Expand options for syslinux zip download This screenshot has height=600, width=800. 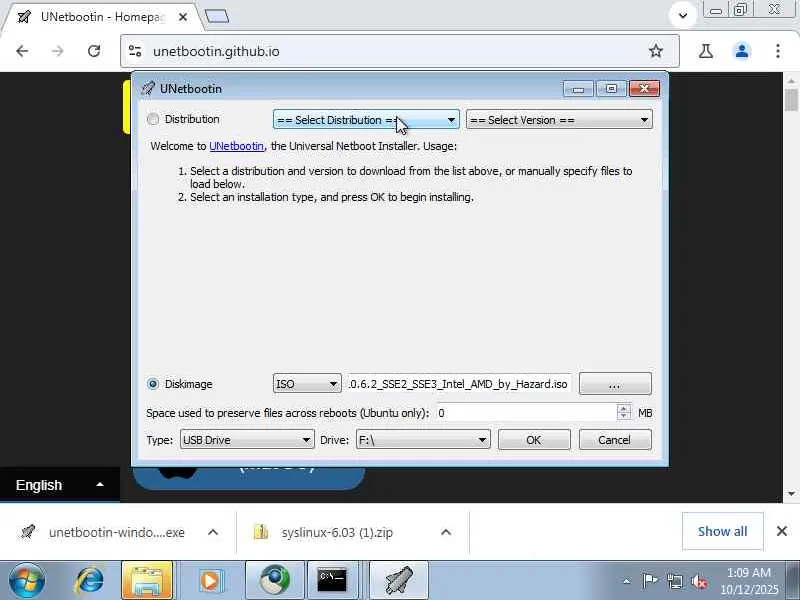(x=445, y=532)
